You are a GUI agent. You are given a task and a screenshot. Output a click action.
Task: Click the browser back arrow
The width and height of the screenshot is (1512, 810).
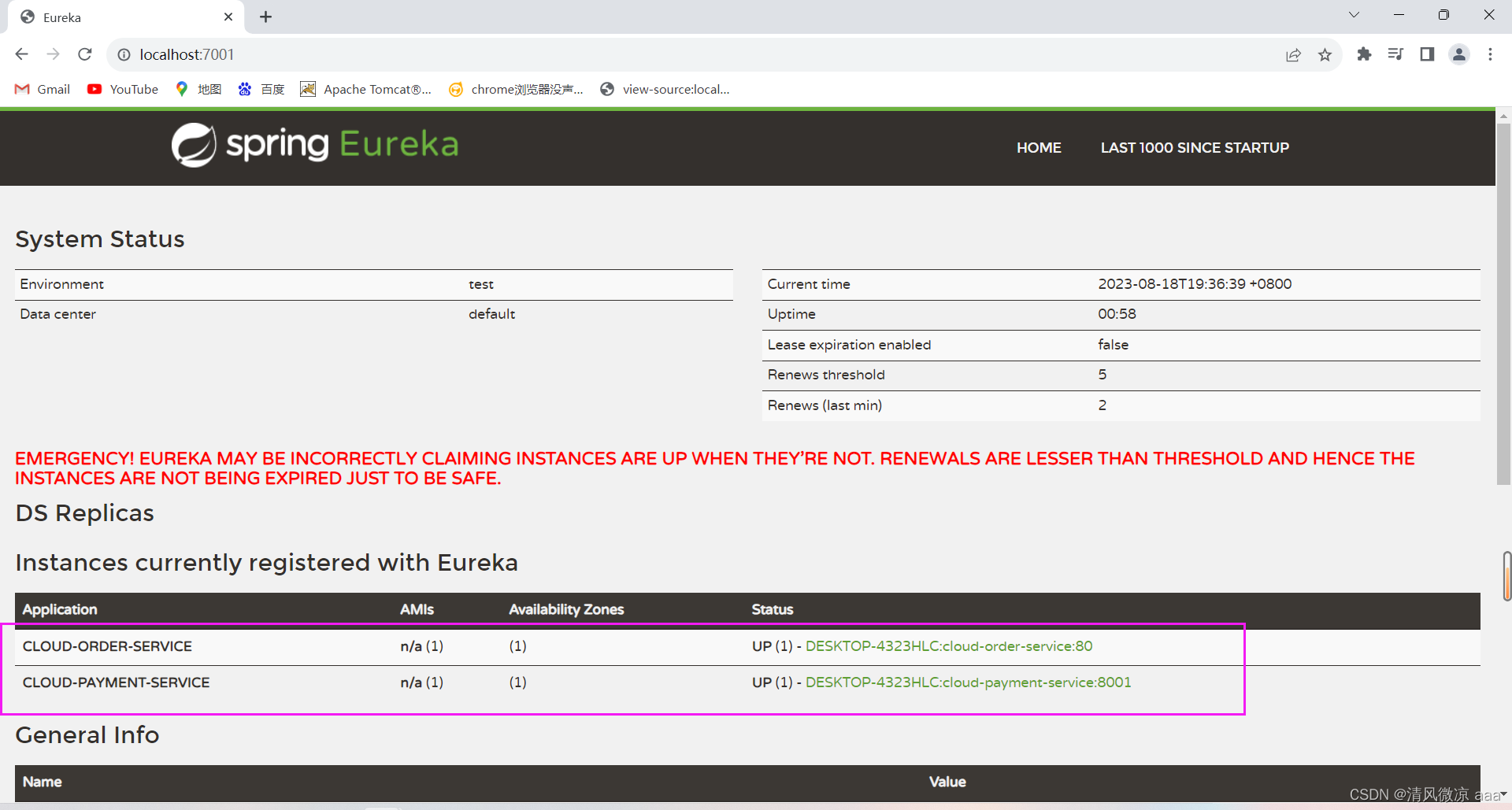(x=22, y=54)
